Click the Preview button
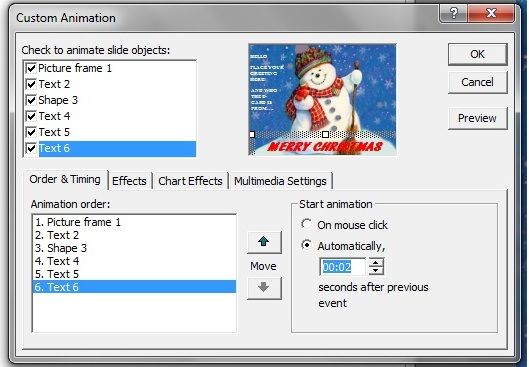 477,118
